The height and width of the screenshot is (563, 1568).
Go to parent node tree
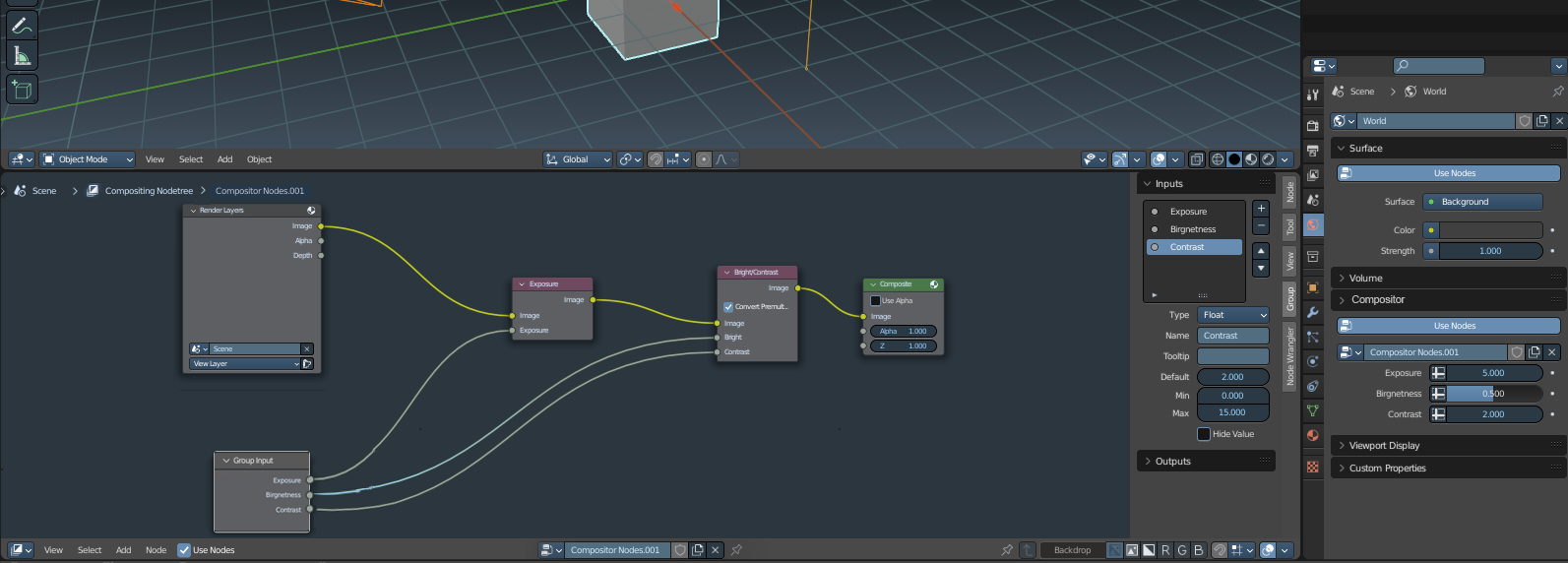(1028, 550)
